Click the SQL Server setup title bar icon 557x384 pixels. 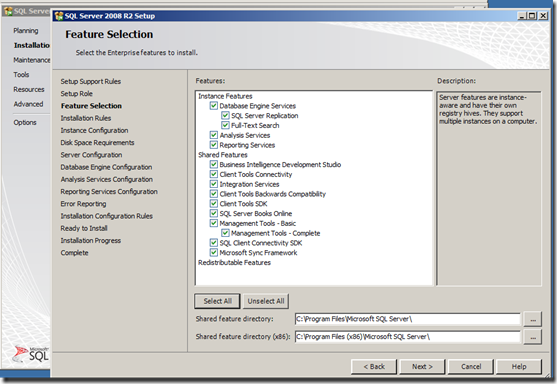point(59,16)
